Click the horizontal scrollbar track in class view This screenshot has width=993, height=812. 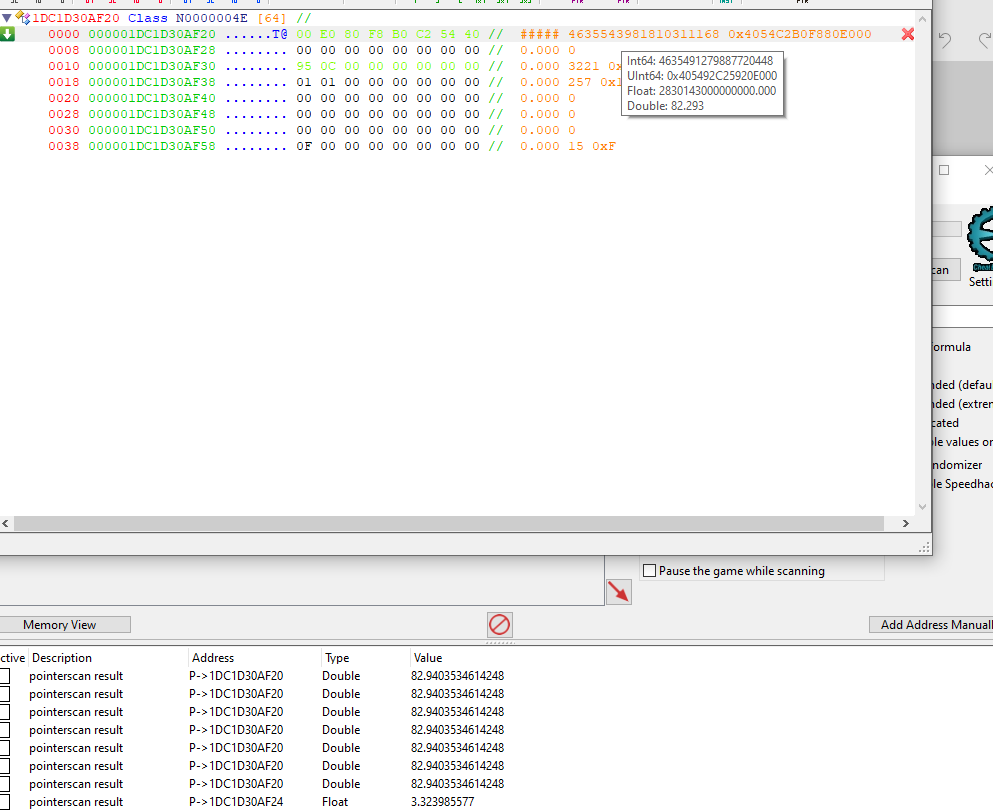tap(450, 523)
